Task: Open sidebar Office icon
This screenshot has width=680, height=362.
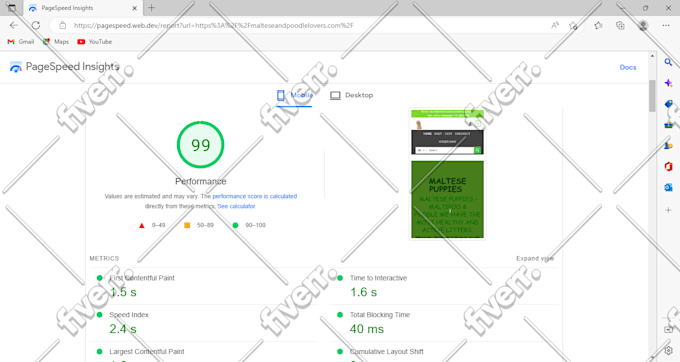Action: pyautogui.click(x=668, y=166)
